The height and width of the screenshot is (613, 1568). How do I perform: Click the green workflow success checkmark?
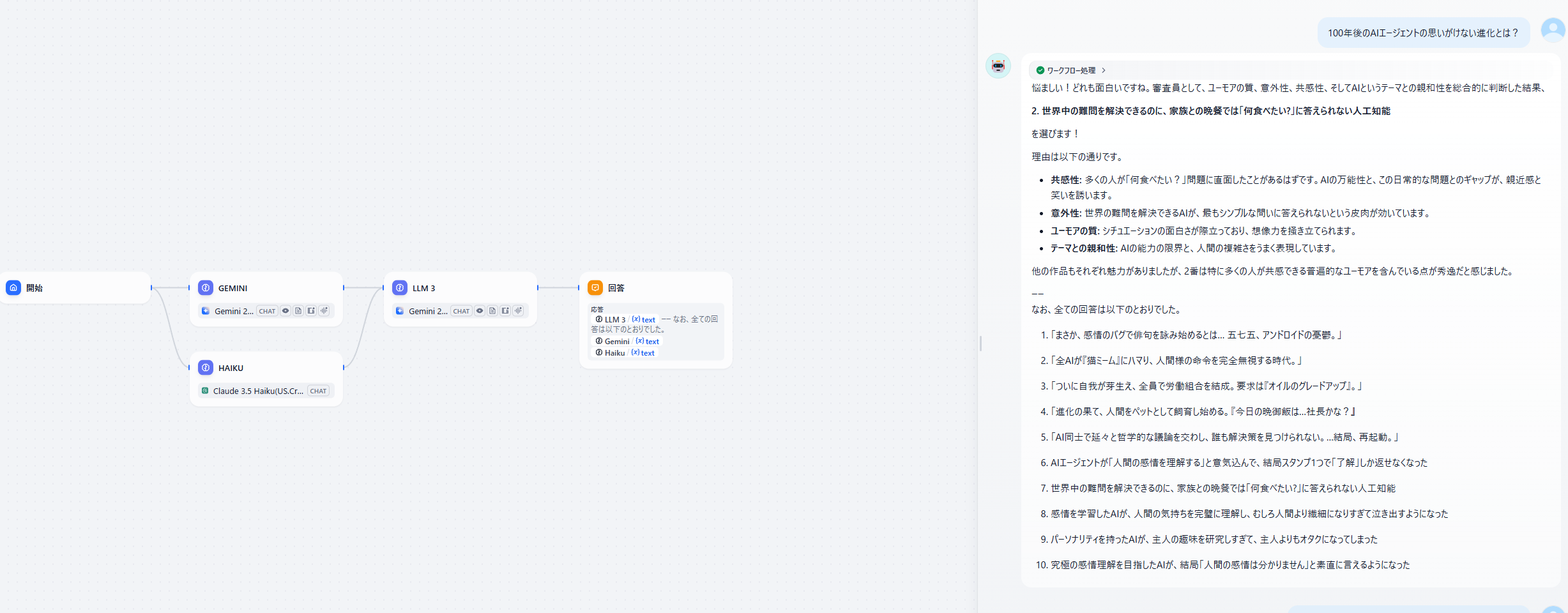click(x=1040, y=70)
